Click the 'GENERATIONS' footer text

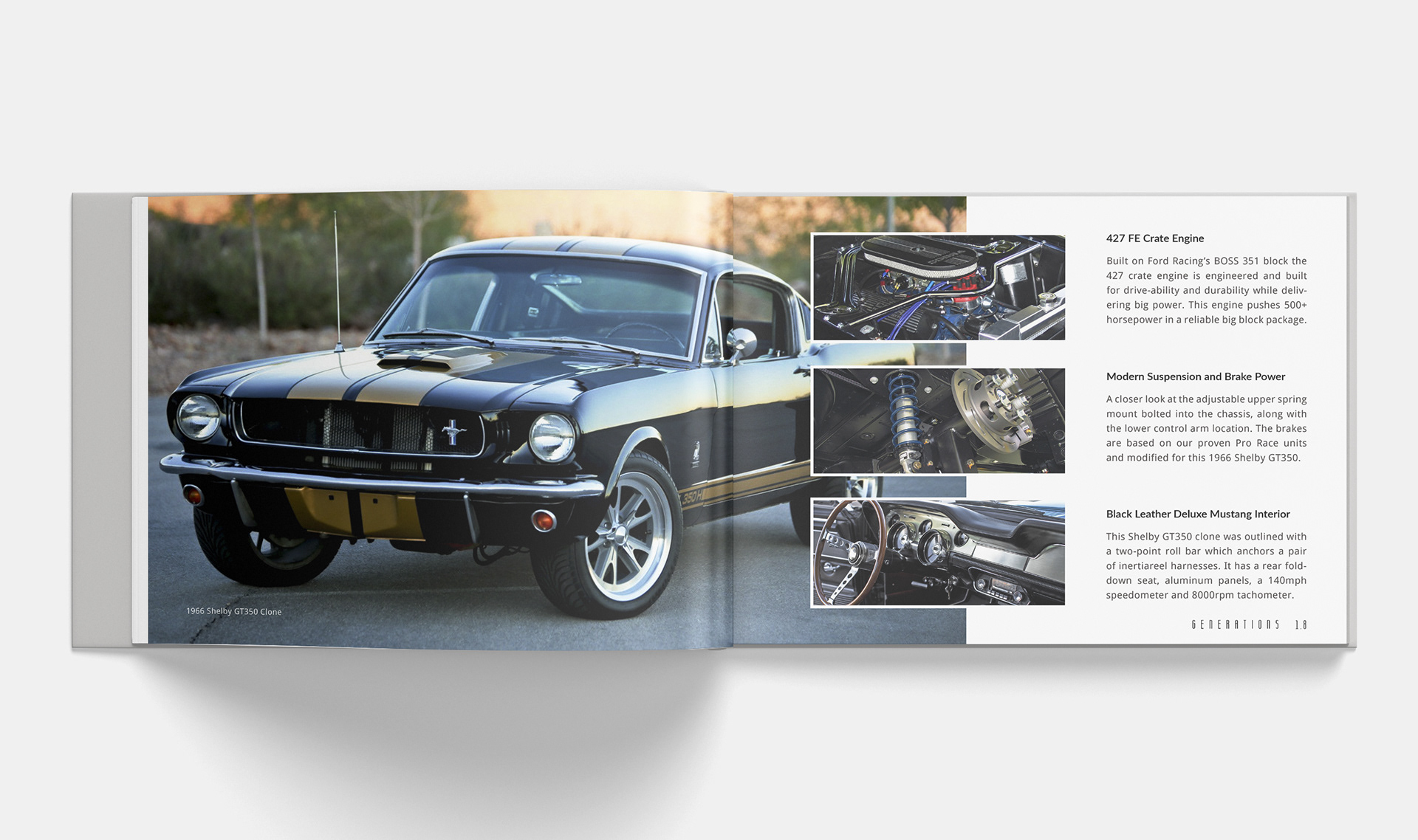click(x=1236, y=624)
